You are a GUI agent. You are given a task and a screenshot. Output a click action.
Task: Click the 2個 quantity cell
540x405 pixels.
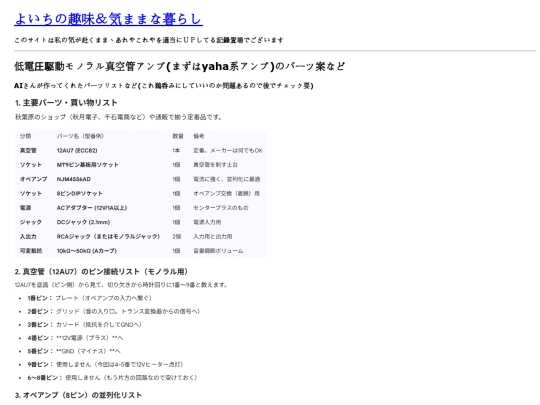click(x=176, y=237)
